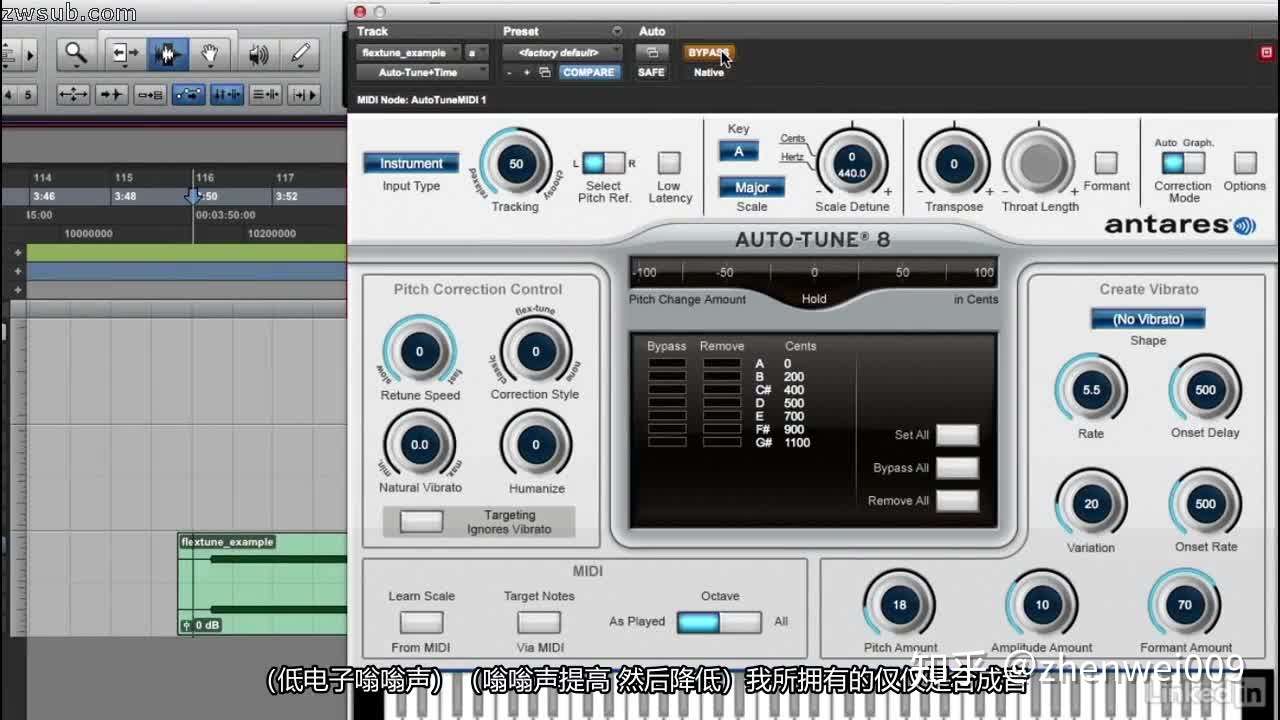Toggle Mirrored MIDI Editing icon
This screenshot has height=720, width=1280.
point(150,95)
